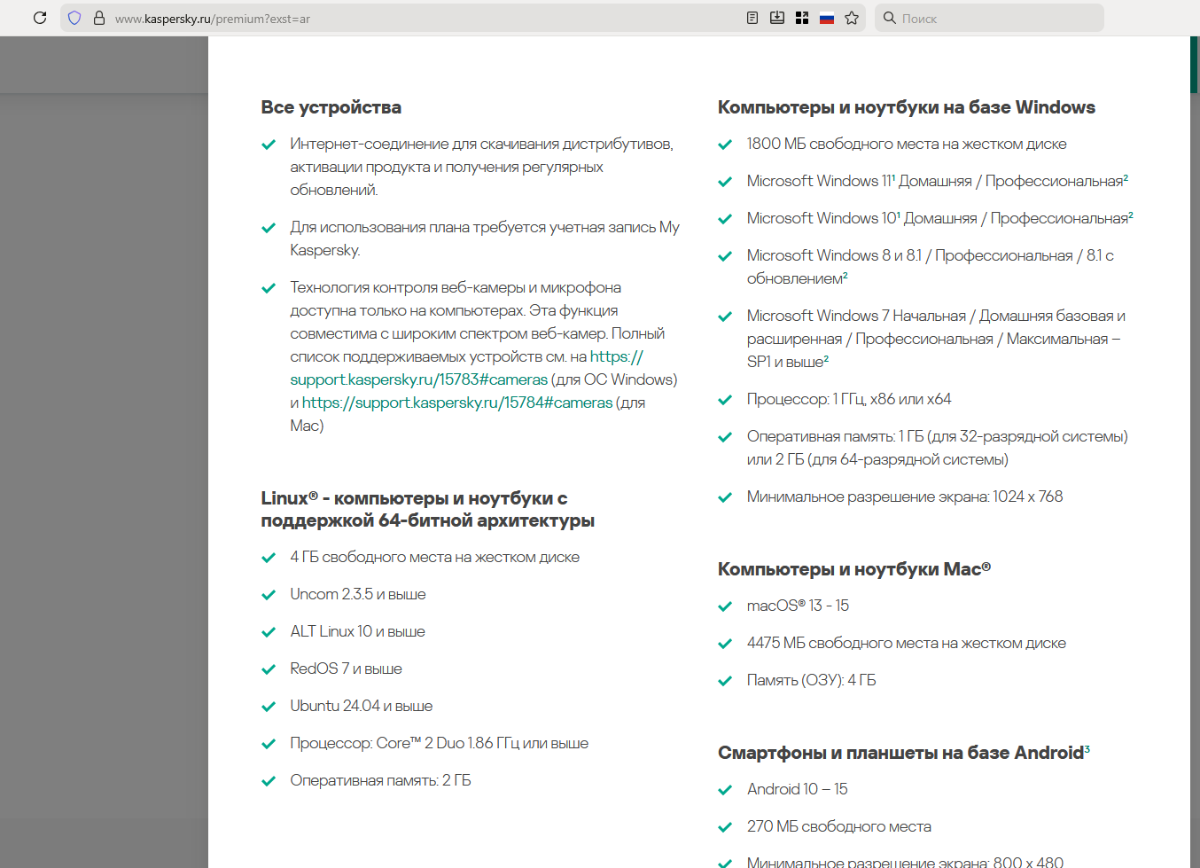The height and width of the screenshot is (868, 1200).
Task: Open the tracking protection shield icon
Action: click(x=74, y=18)
